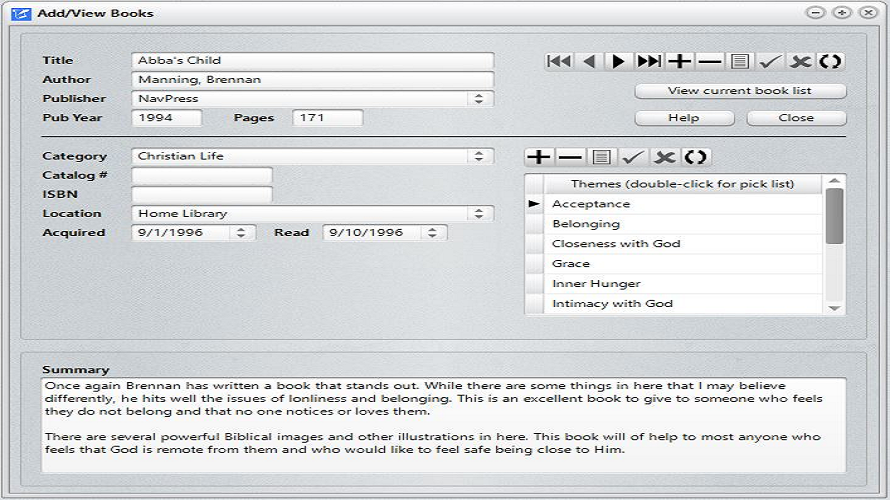Screen dimensions: 890x500
Task: Adjust Acquired date stepper
Action: point(241,233)
